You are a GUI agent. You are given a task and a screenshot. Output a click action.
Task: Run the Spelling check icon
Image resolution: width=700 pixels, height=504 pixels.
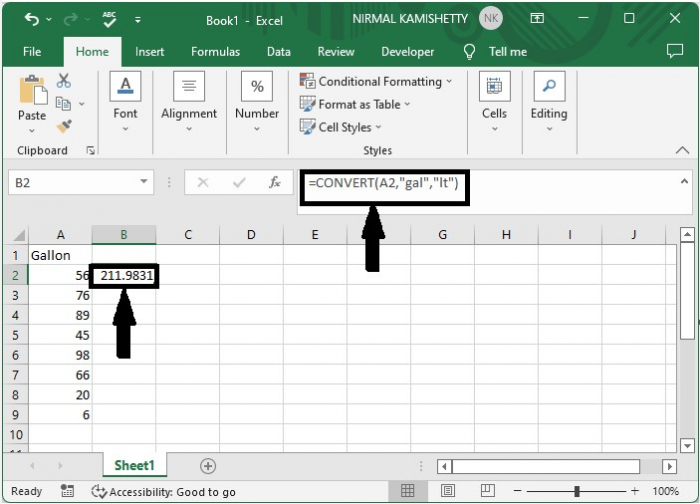109,19
